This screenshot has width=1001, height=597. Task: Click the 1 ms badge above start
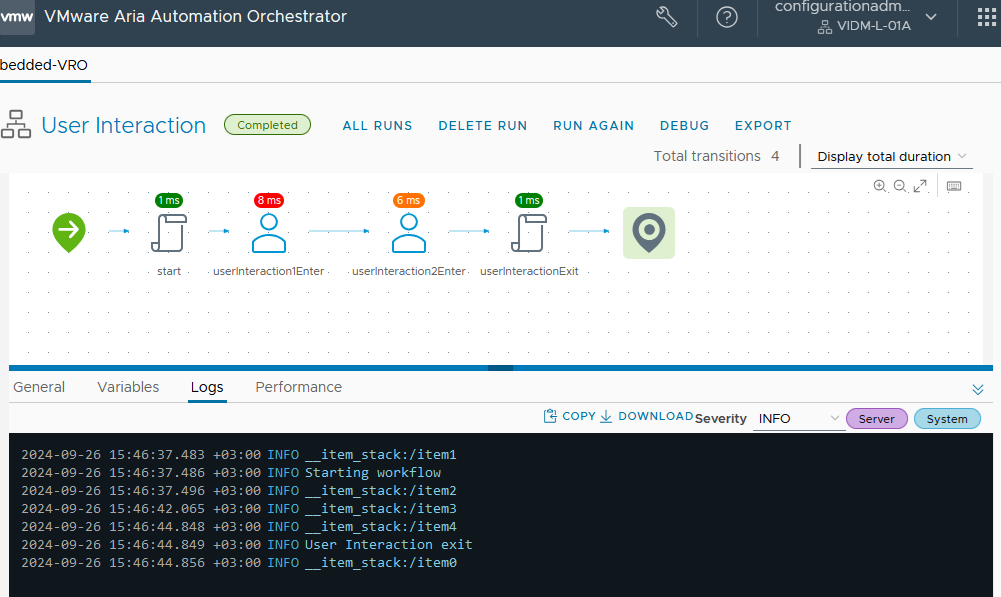pos(169,200)
